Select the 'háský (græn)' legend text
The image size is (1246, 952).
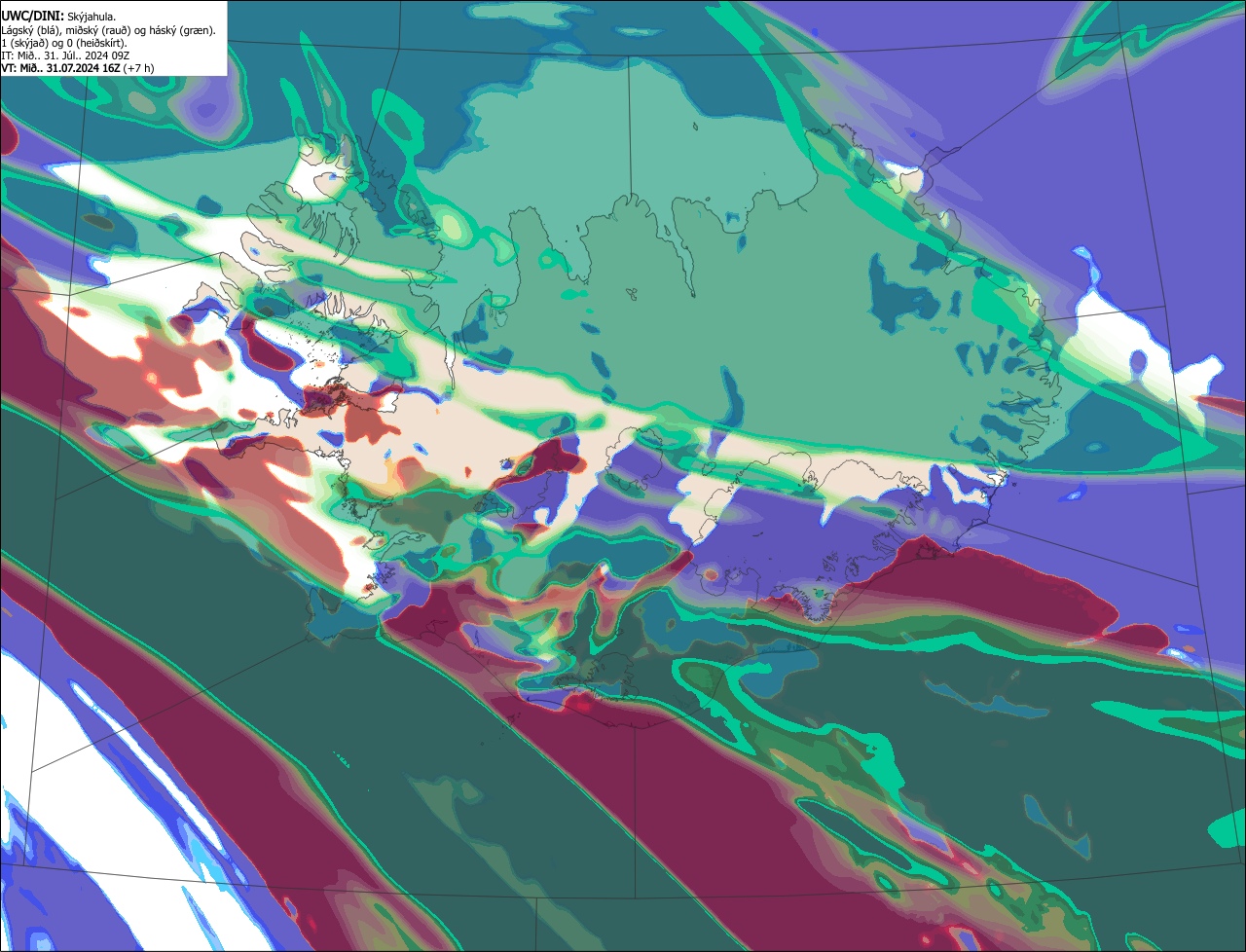click(181, 31)
